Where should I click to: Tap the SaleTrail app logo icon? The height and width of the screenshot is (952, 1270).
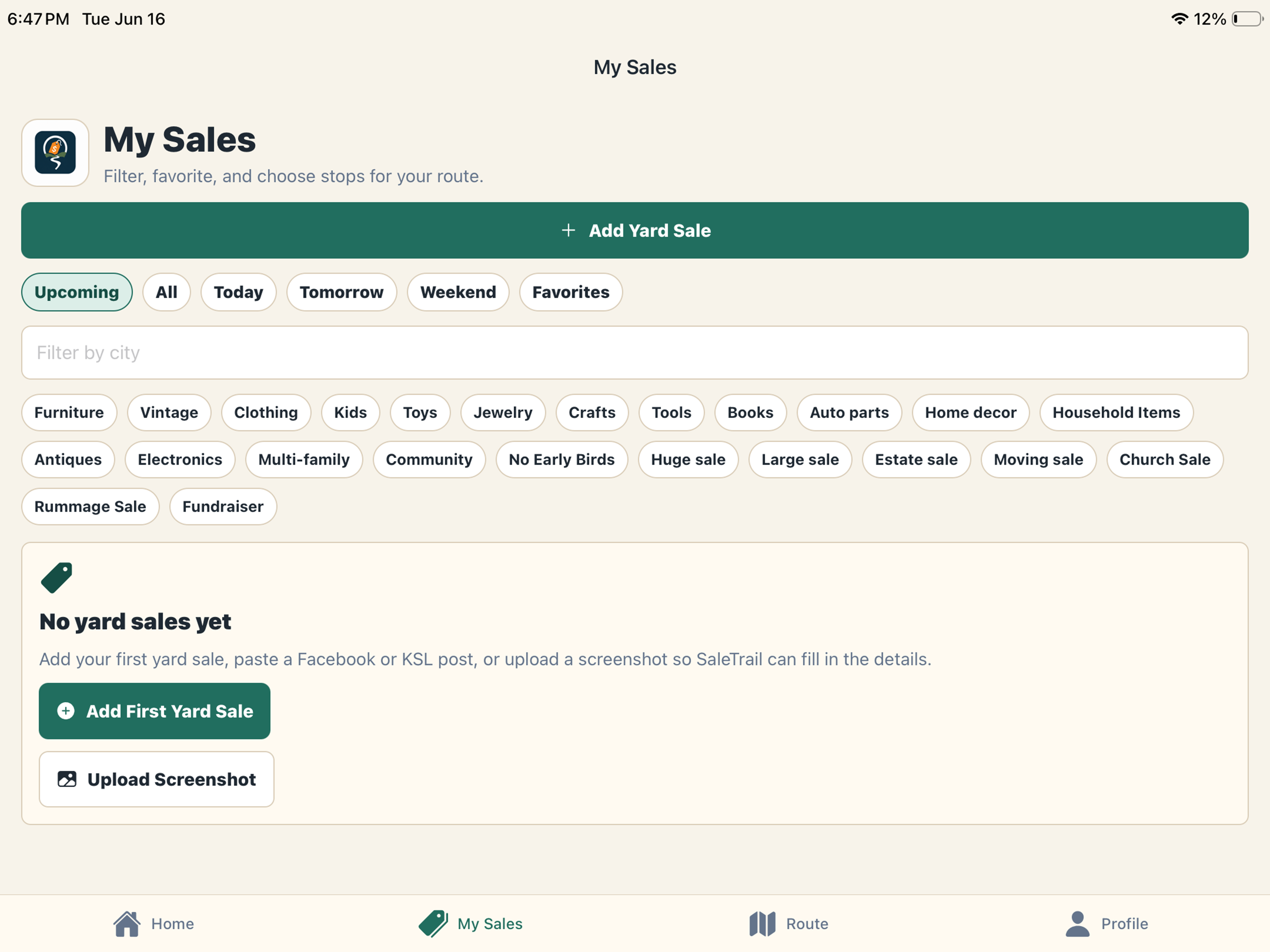(x=55, y=153)
